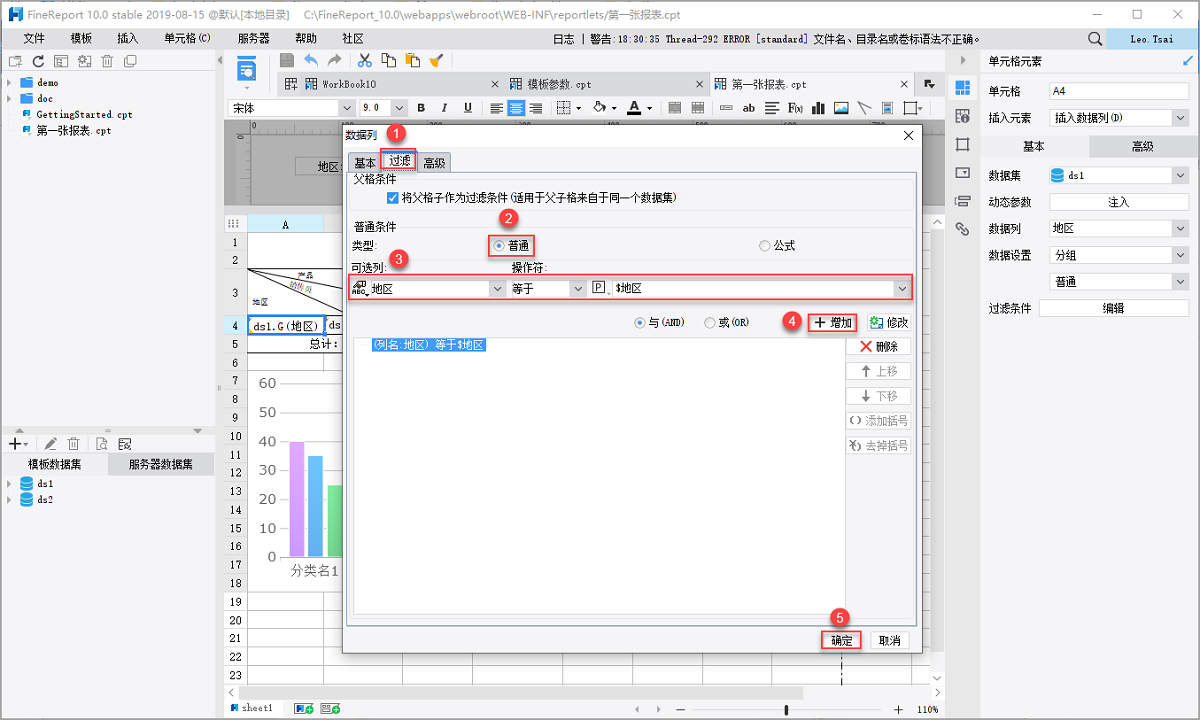The width and height of the screenshot is (1200, 720).
Task: Switch to the 基本 tab in dialog
Action: 365,163
